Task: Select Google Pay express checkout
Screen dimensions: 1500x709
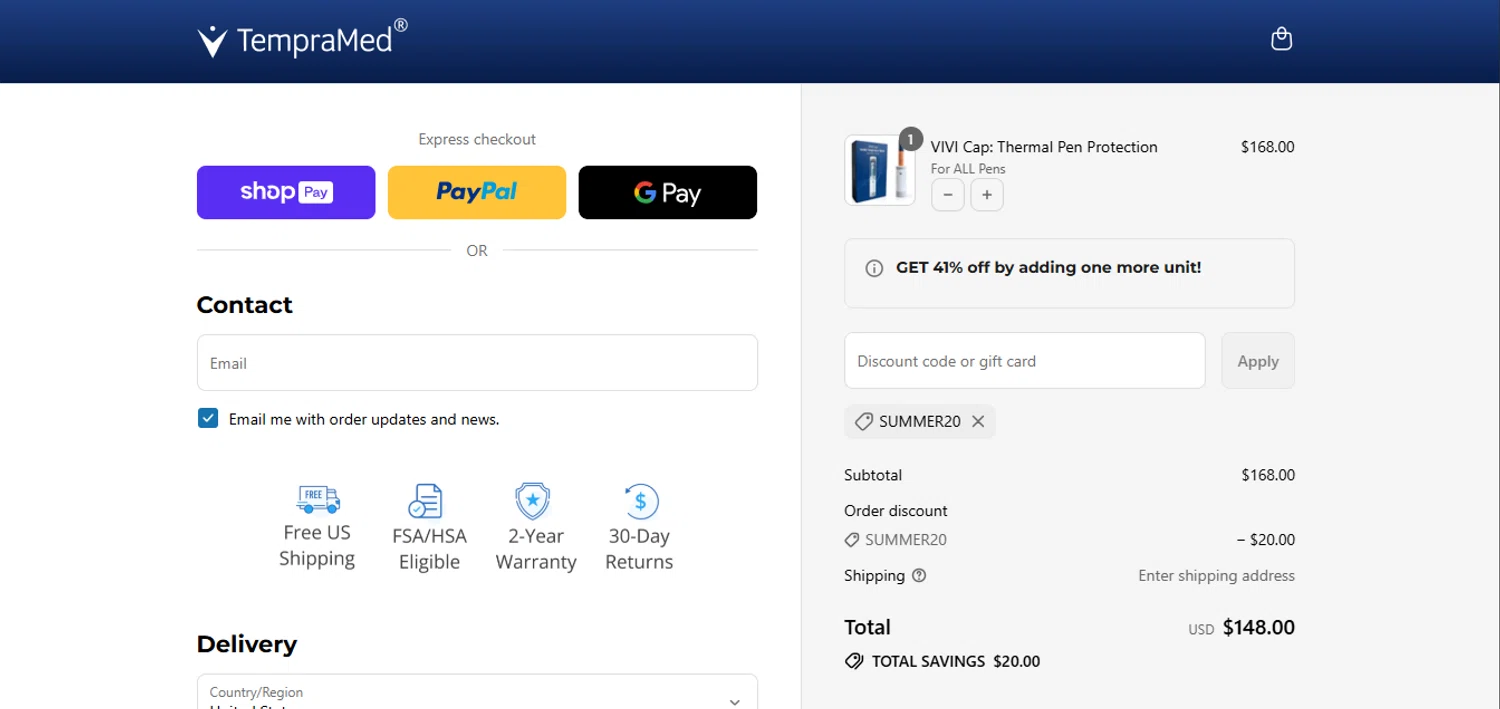Action: coord(668,192)
